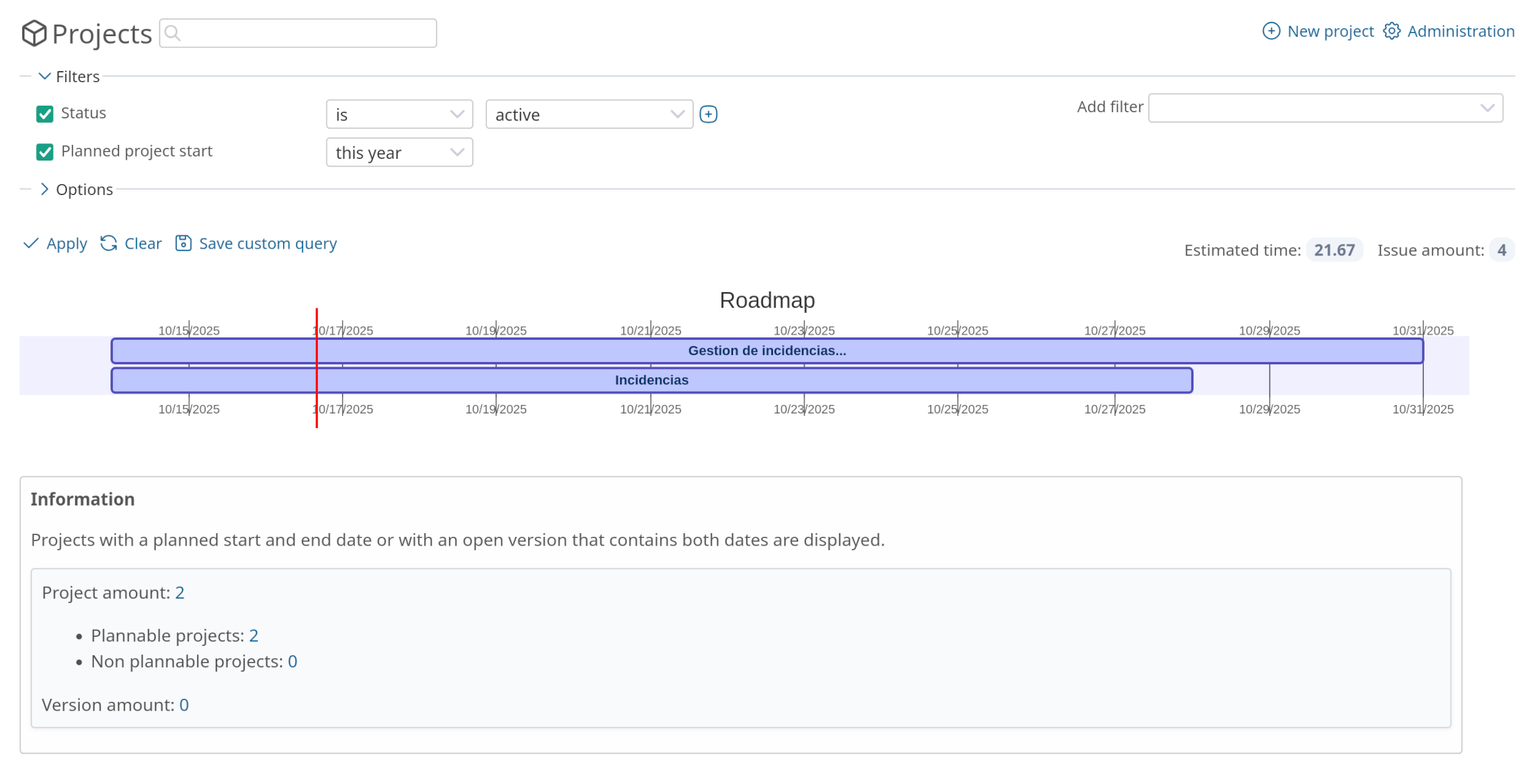Viewport: 1535px width, 784px height.
Task: Open the 'active' status value dropdown
Action: pyautogui.click(x=589, y=114)
